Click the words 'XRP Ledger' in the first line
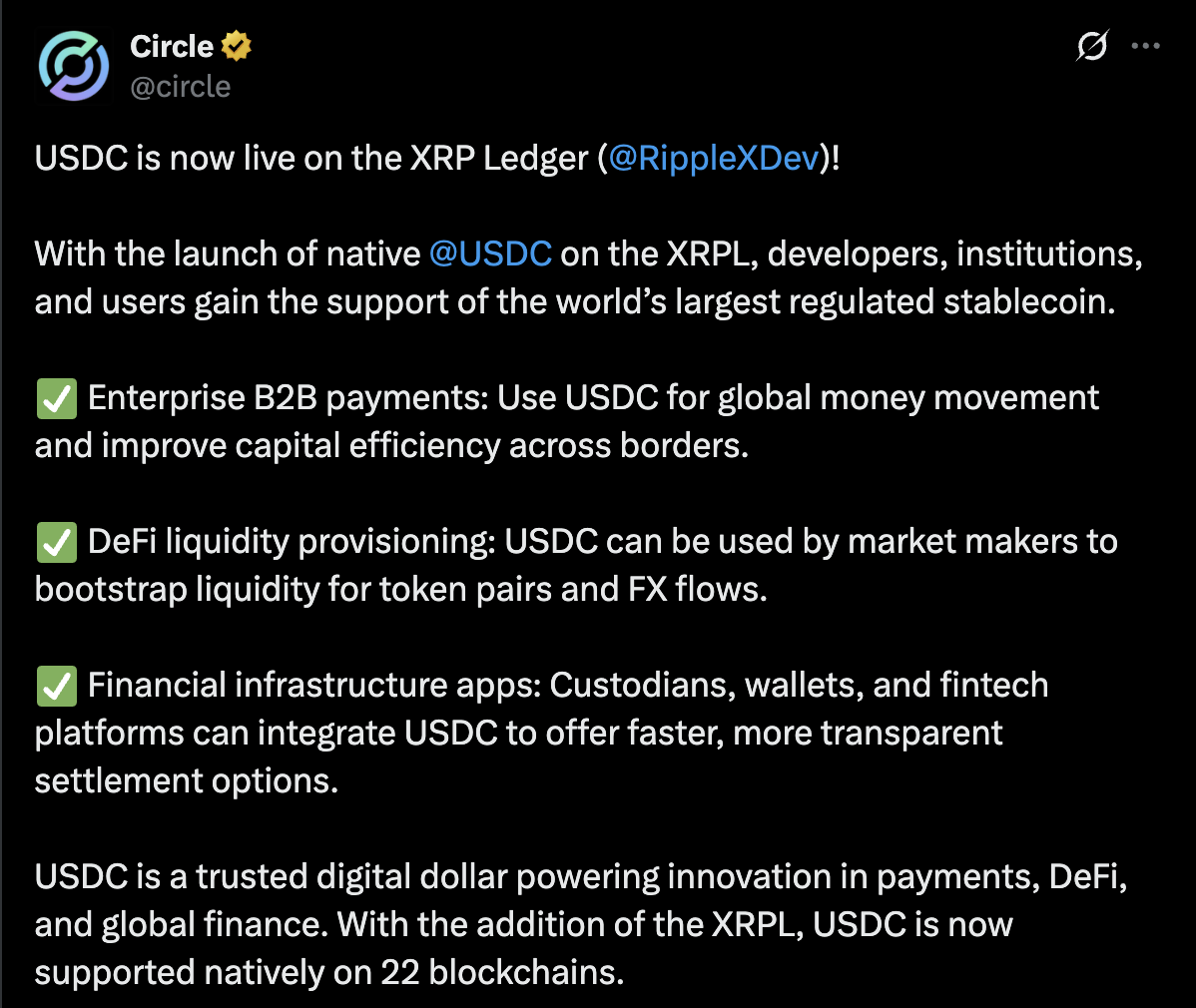 click(499, 158)
